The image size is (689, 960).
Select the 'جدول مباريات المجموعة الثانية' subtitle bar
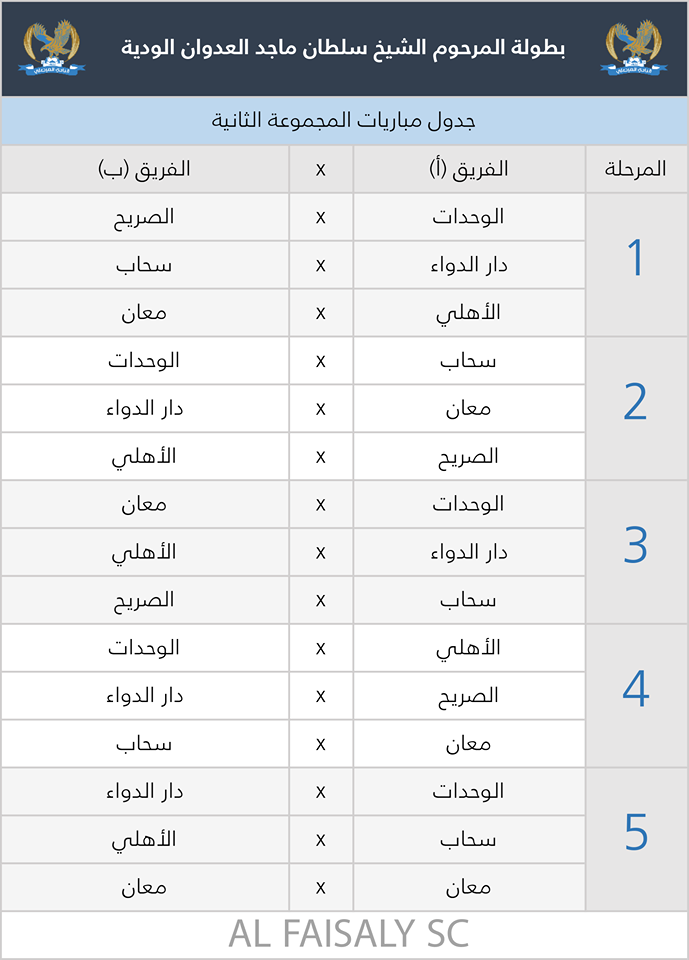tap(344, 120)
